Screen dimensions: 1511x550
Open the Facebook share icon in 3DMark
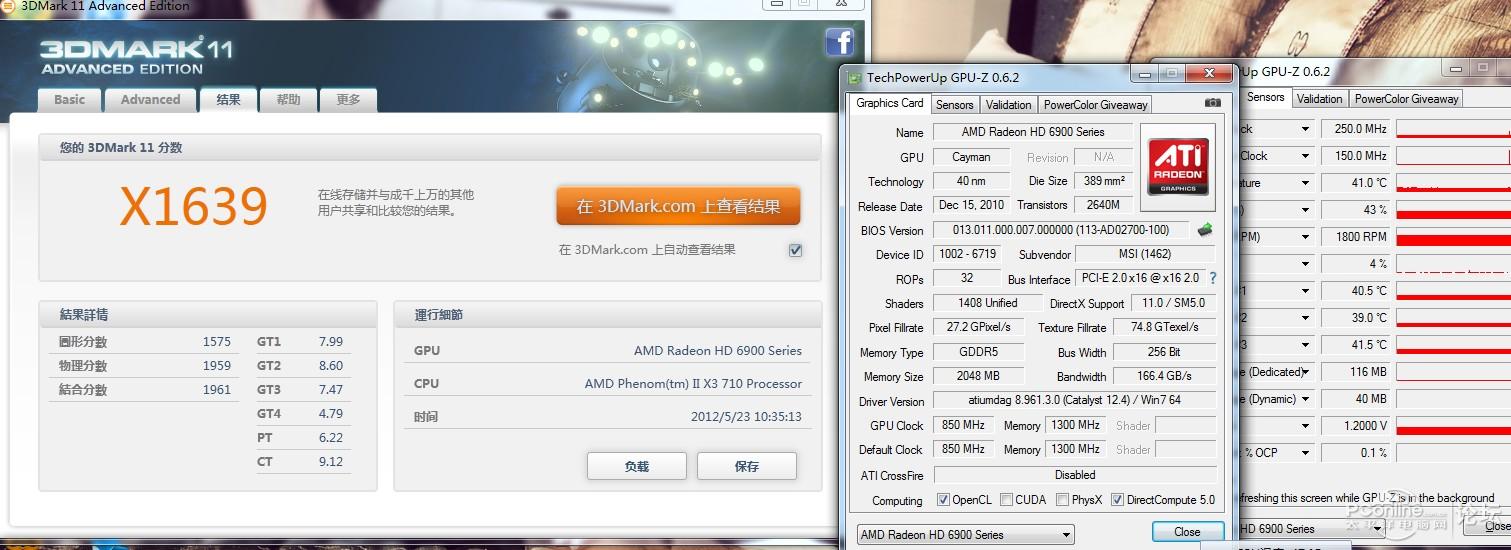point(840,42)
